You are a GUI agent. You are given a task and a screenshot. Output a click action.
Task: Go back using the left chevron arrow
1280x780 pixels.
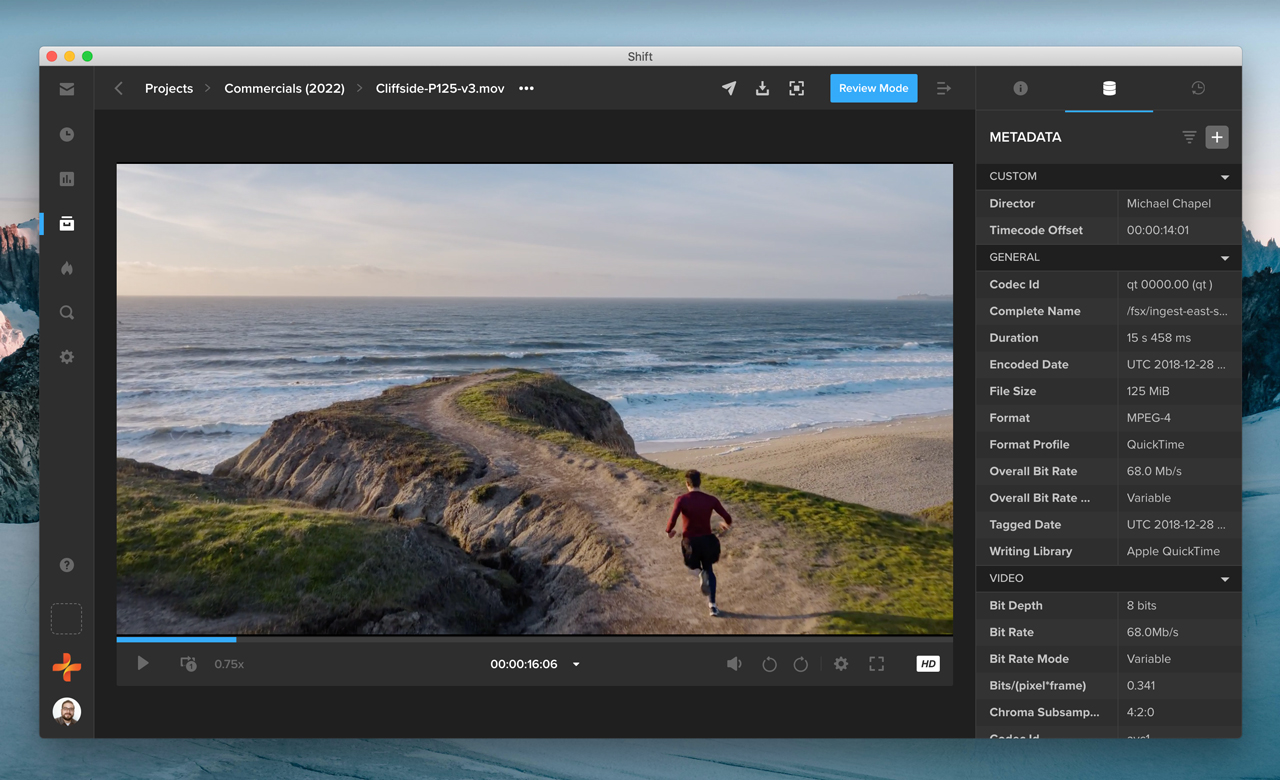pyautogui.click(x=118, y=88)
